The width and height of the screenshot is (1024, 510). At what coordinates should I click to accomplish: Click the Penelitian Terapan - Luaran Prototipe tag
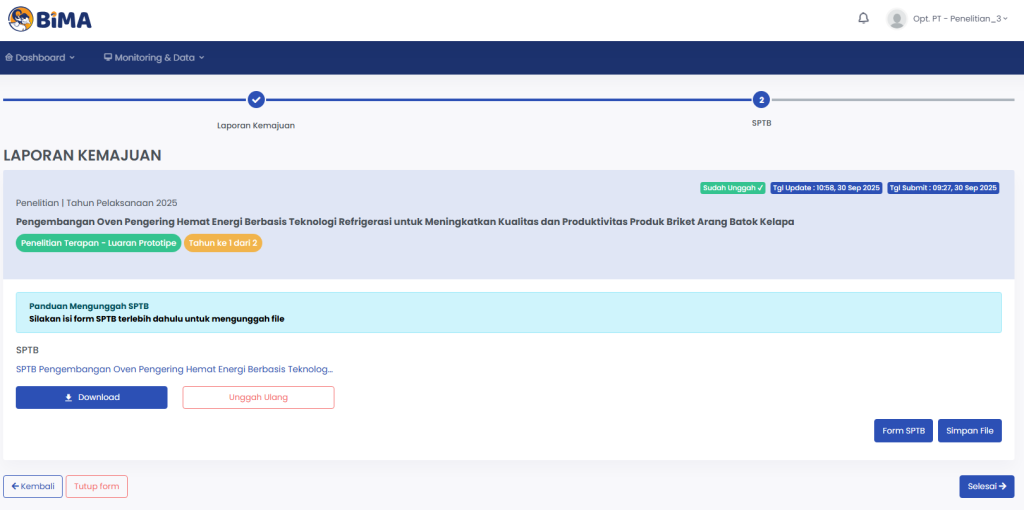click(97, 243)
